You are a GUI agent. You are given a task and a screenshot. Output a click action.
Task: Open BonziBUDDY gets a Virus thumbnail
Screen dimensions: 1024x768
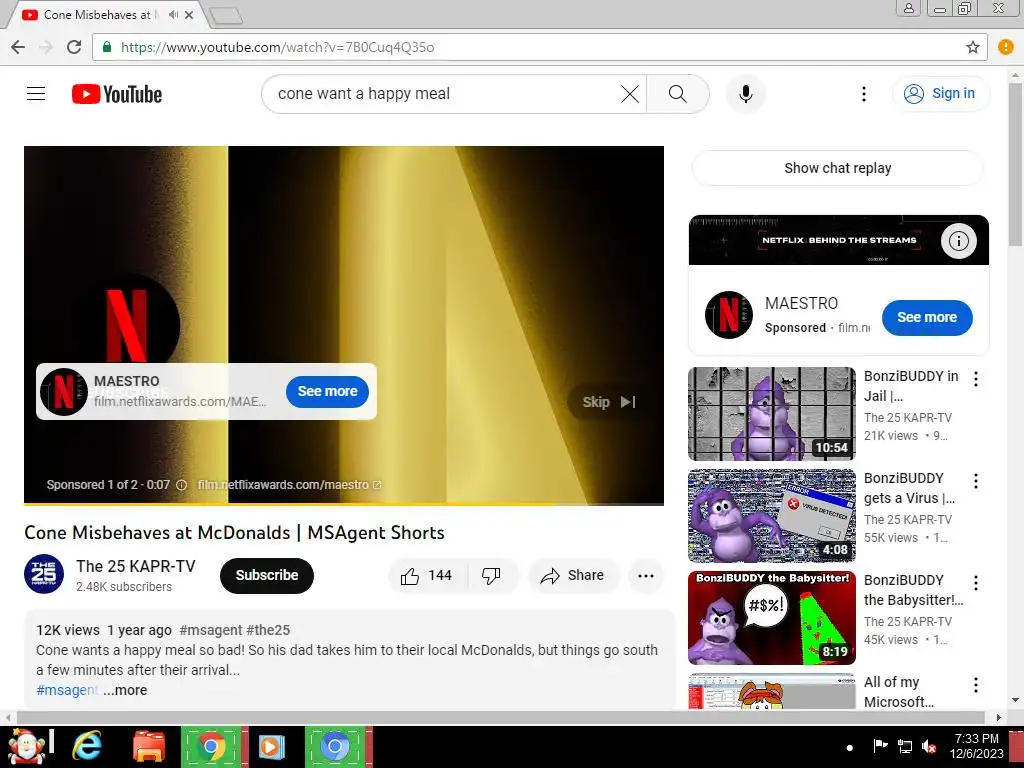pyautogui.click(x=771, y=515)
